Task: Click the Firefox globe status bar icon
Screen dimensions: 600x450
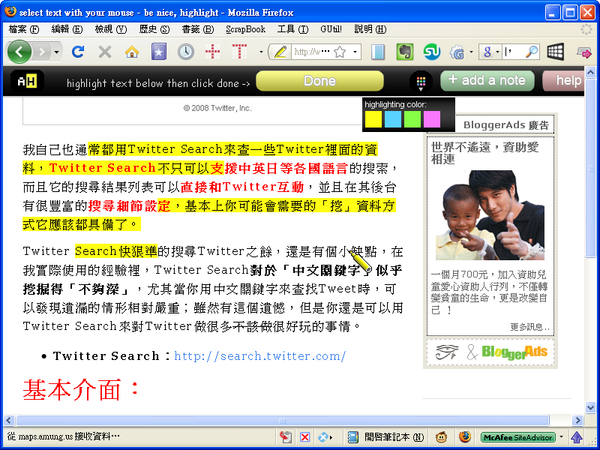Action: [x=465, y=437]
